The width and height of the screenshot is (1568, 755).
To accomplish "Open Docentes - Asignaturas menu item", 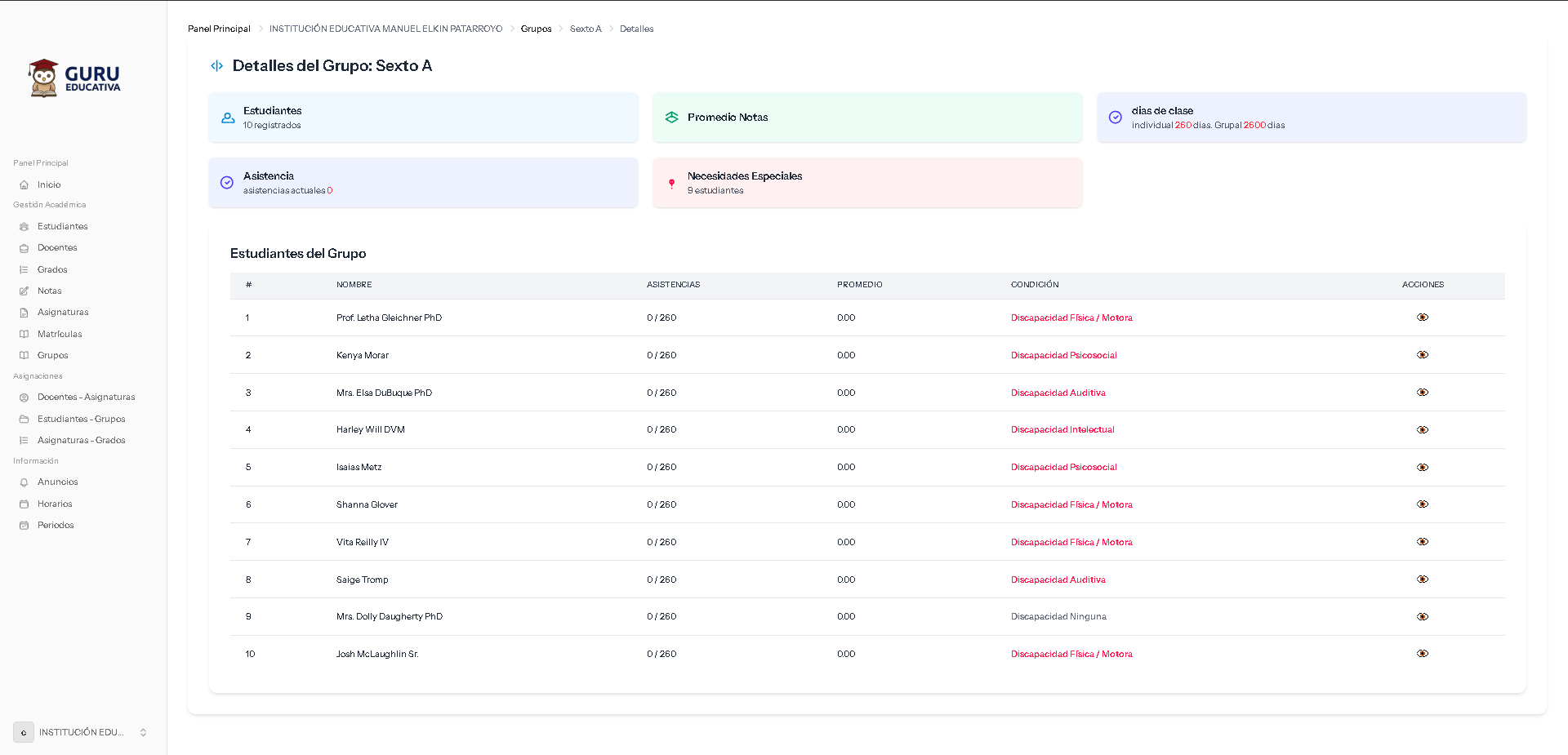I will (86, 397).
